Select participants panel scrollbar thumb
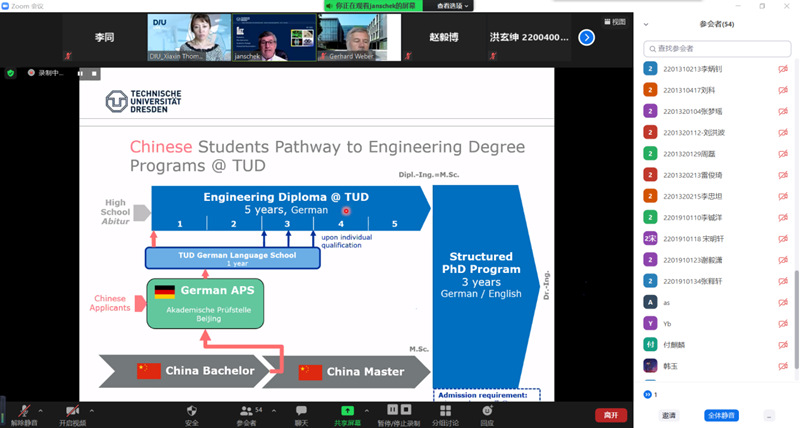The width and height of the screenshot is (800, 428). click(796, 319)
